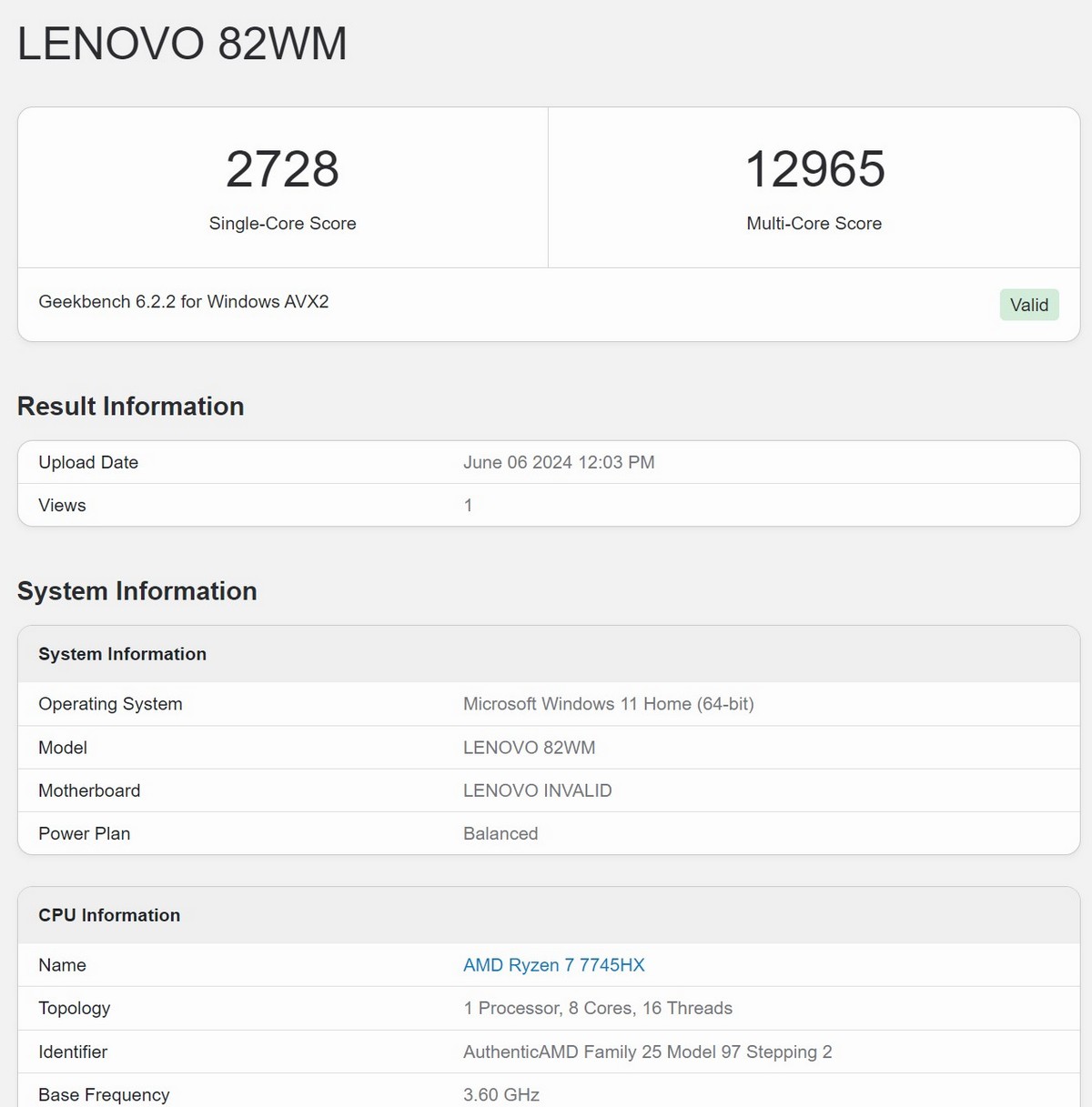
Task: Select the Balanced power plan value
Action: click(500, 834)
